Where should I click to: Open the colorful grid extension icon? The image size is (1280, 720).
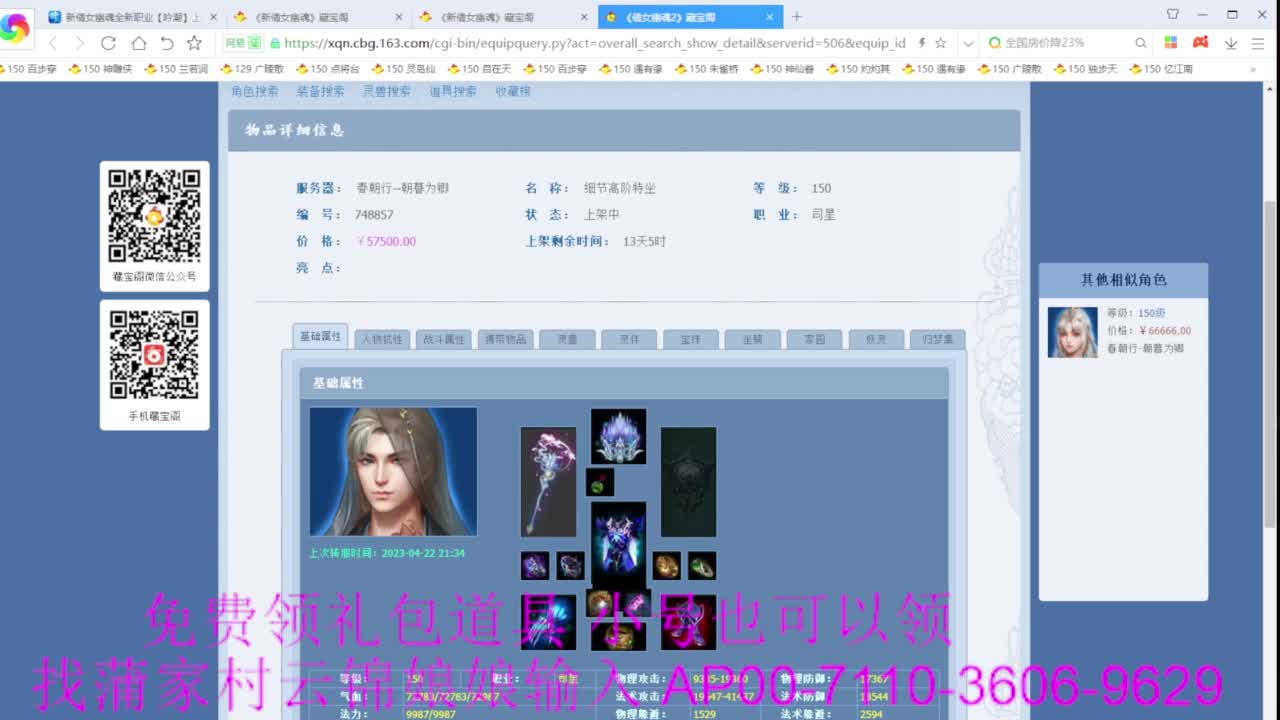coord(1171,43)
